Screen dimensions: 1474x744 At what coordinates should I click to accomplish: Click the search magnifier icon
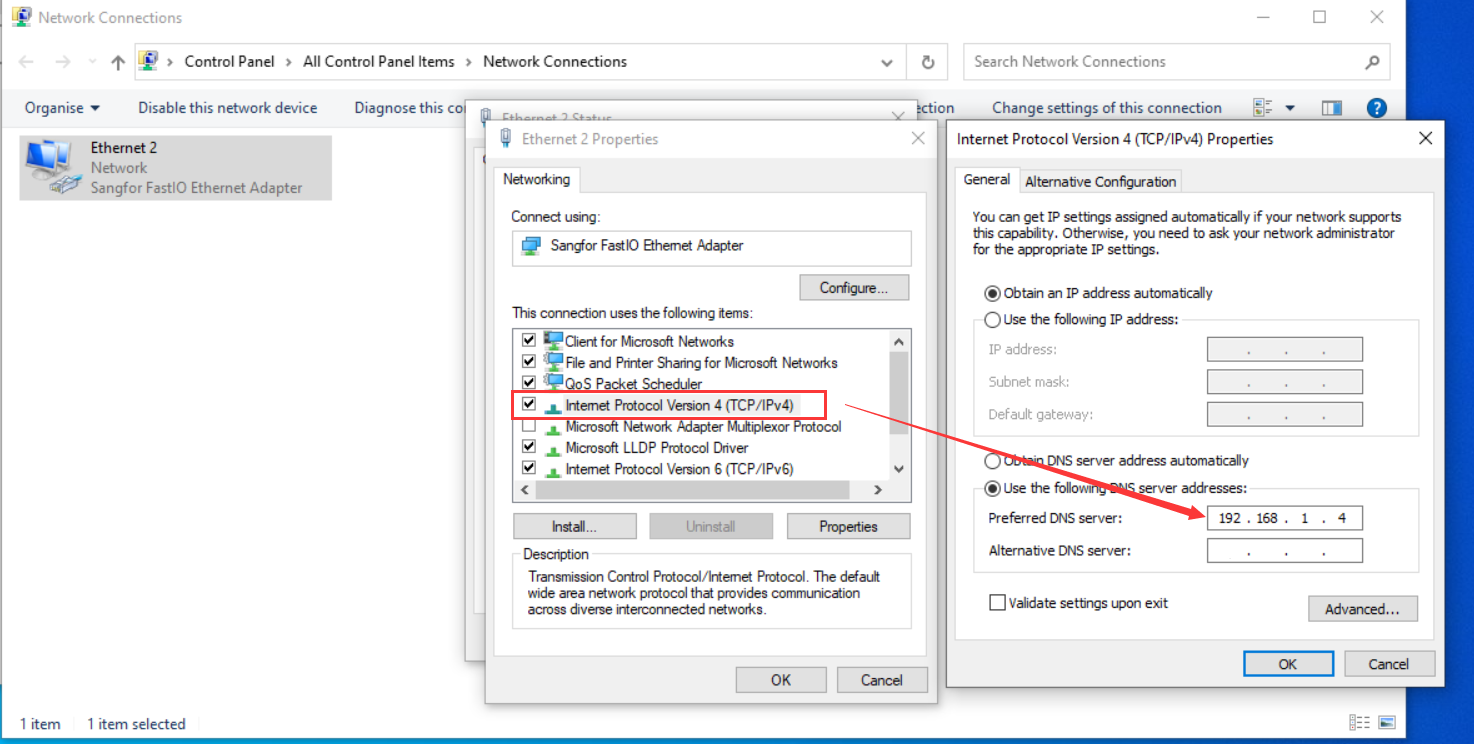coord(1372,62)
